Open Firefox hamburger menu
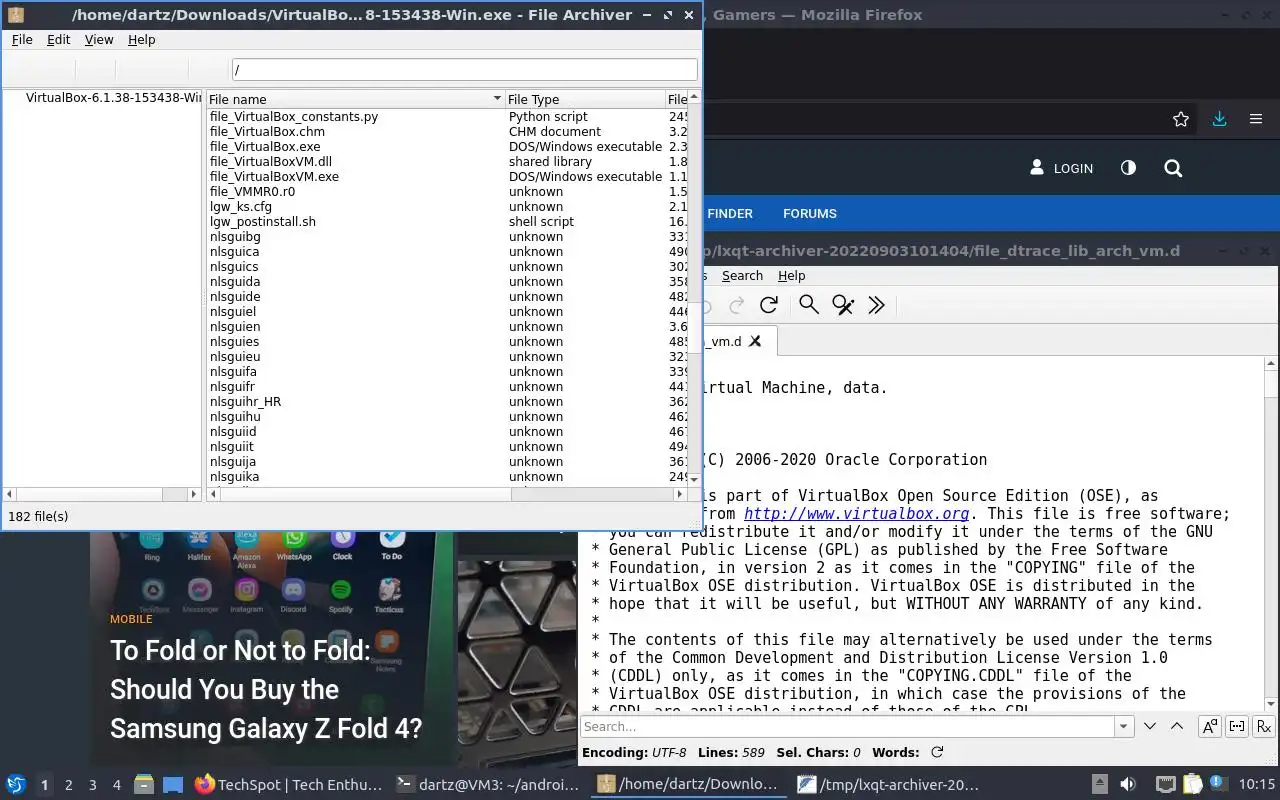The image size is (1280, 800). click(x=1256, y=119)
